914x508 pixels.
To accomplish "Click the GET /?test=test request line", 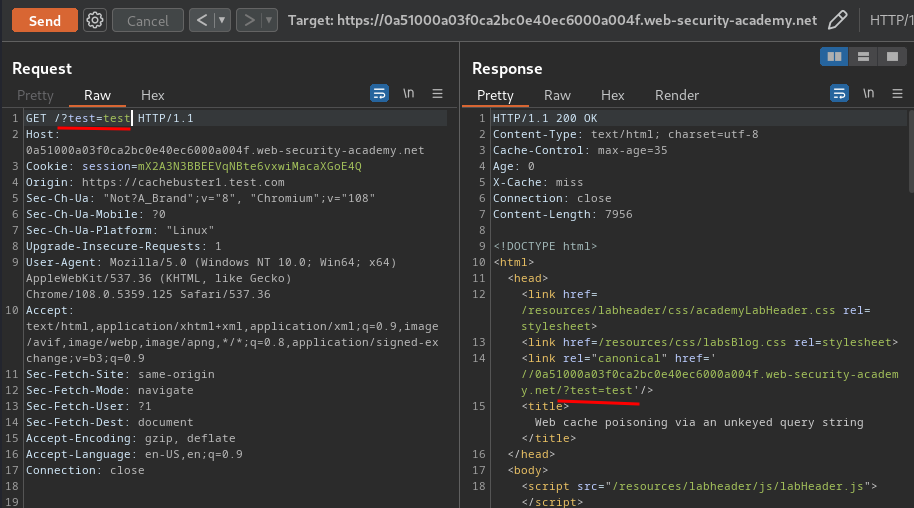I will coord(110,118).
